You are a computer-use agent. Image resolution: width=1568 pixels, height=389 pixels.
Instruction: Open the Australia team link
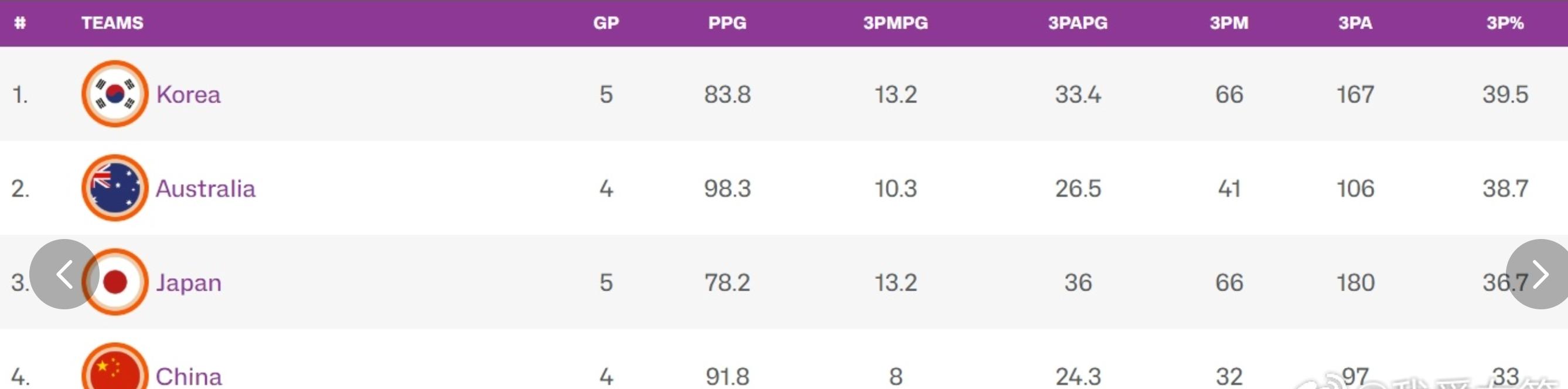click(205, 189)
